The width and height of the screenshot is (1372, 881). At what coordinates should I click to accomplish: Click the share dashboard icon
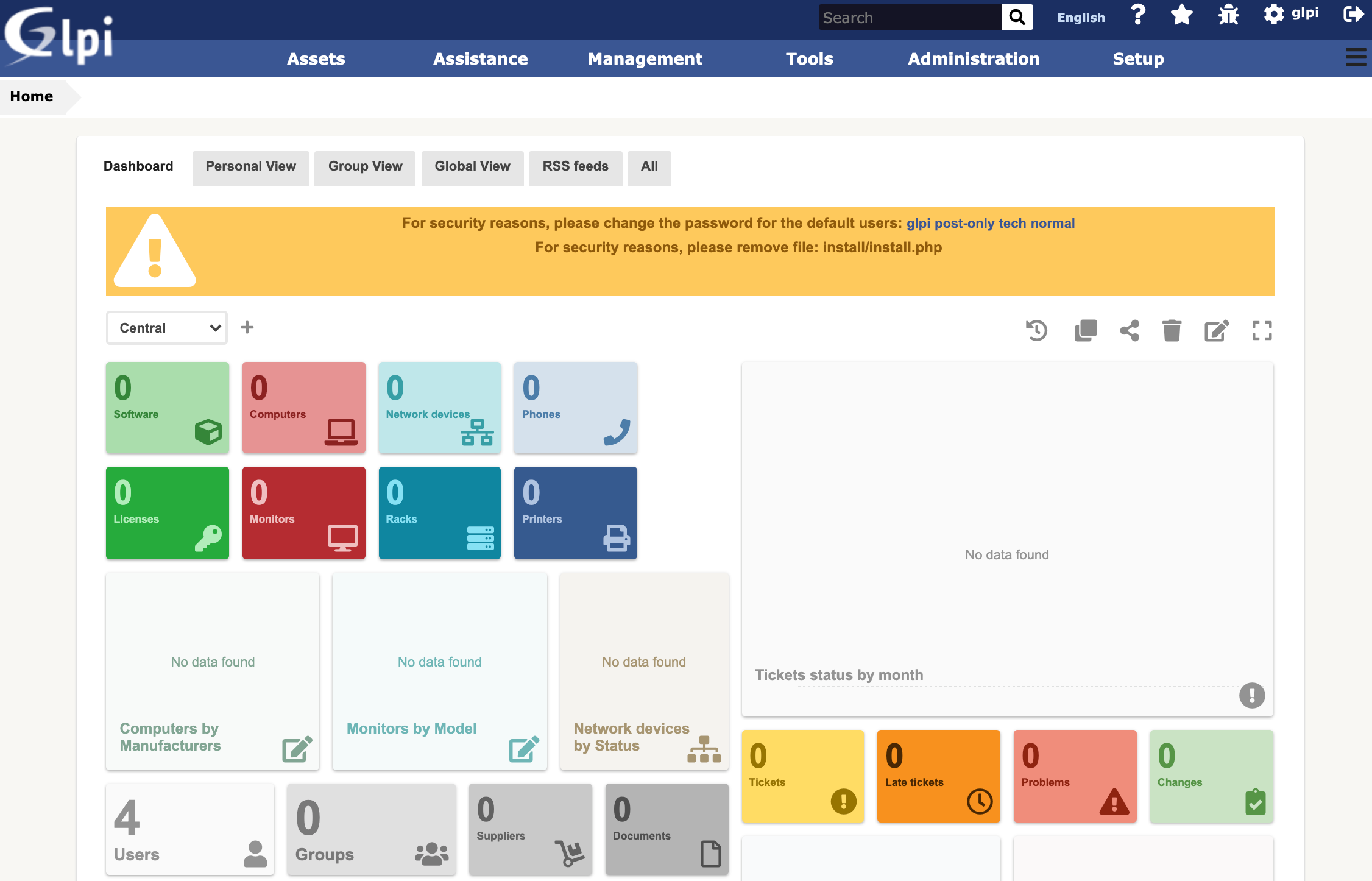pyautogui.click(x=1130, y=331)
